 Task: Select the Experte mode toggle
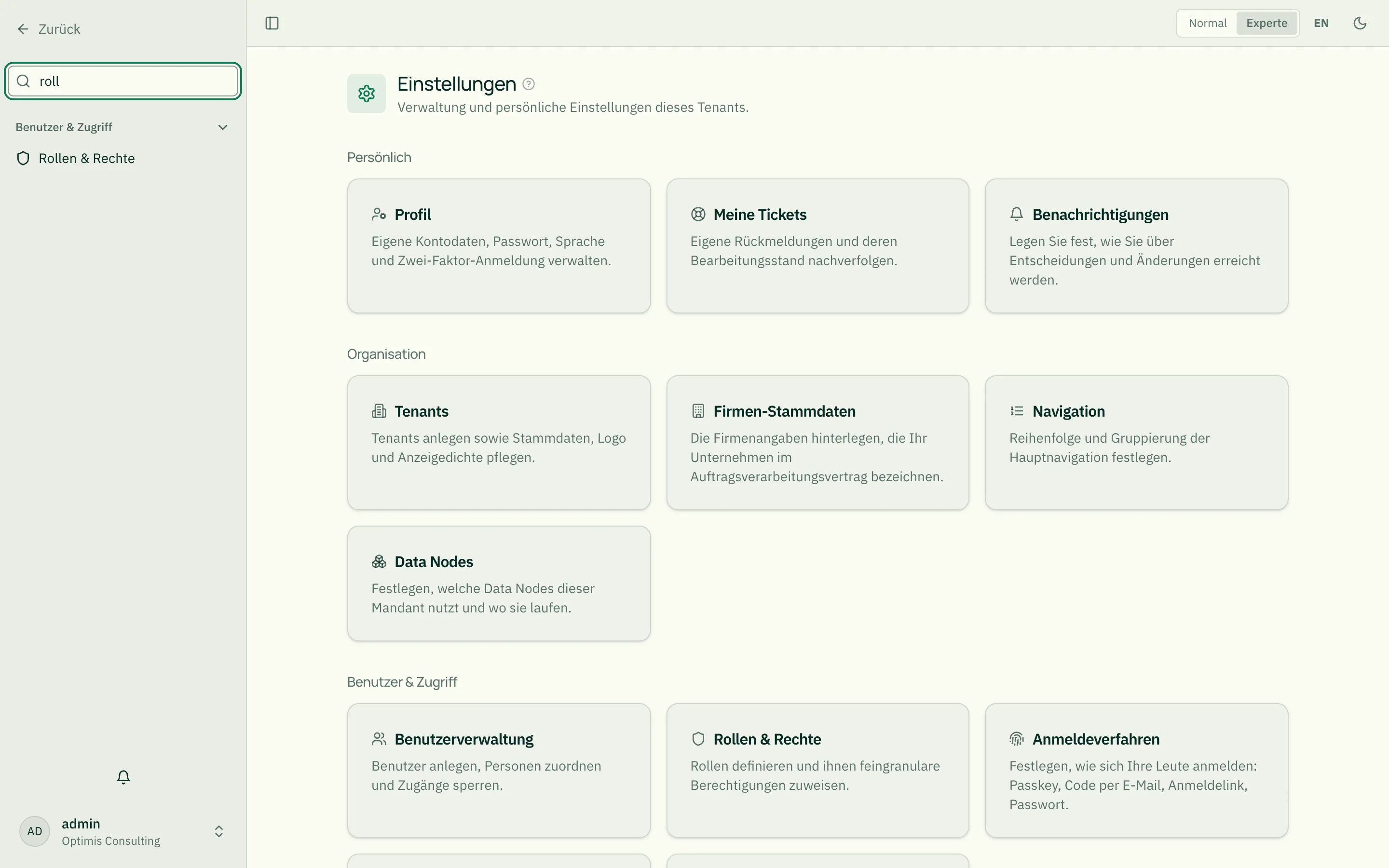click(x=1267, y=23)
